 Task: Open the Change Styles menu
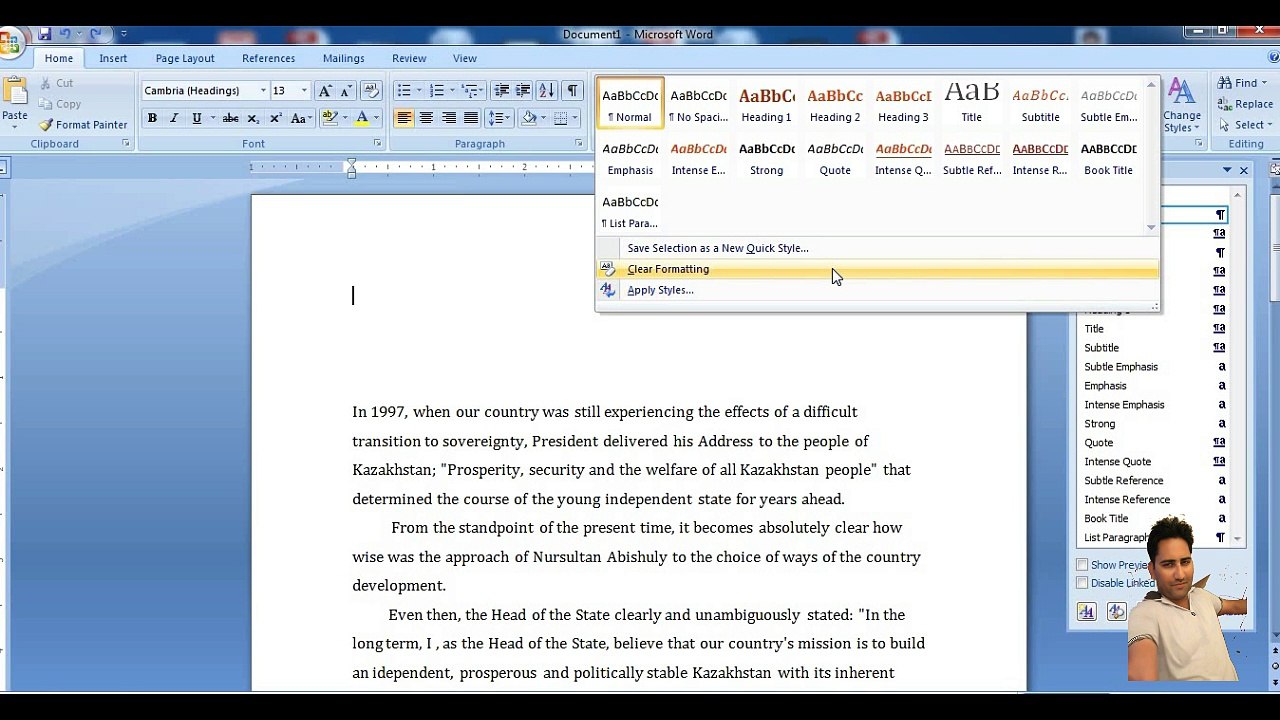(x=1182, y=105)
